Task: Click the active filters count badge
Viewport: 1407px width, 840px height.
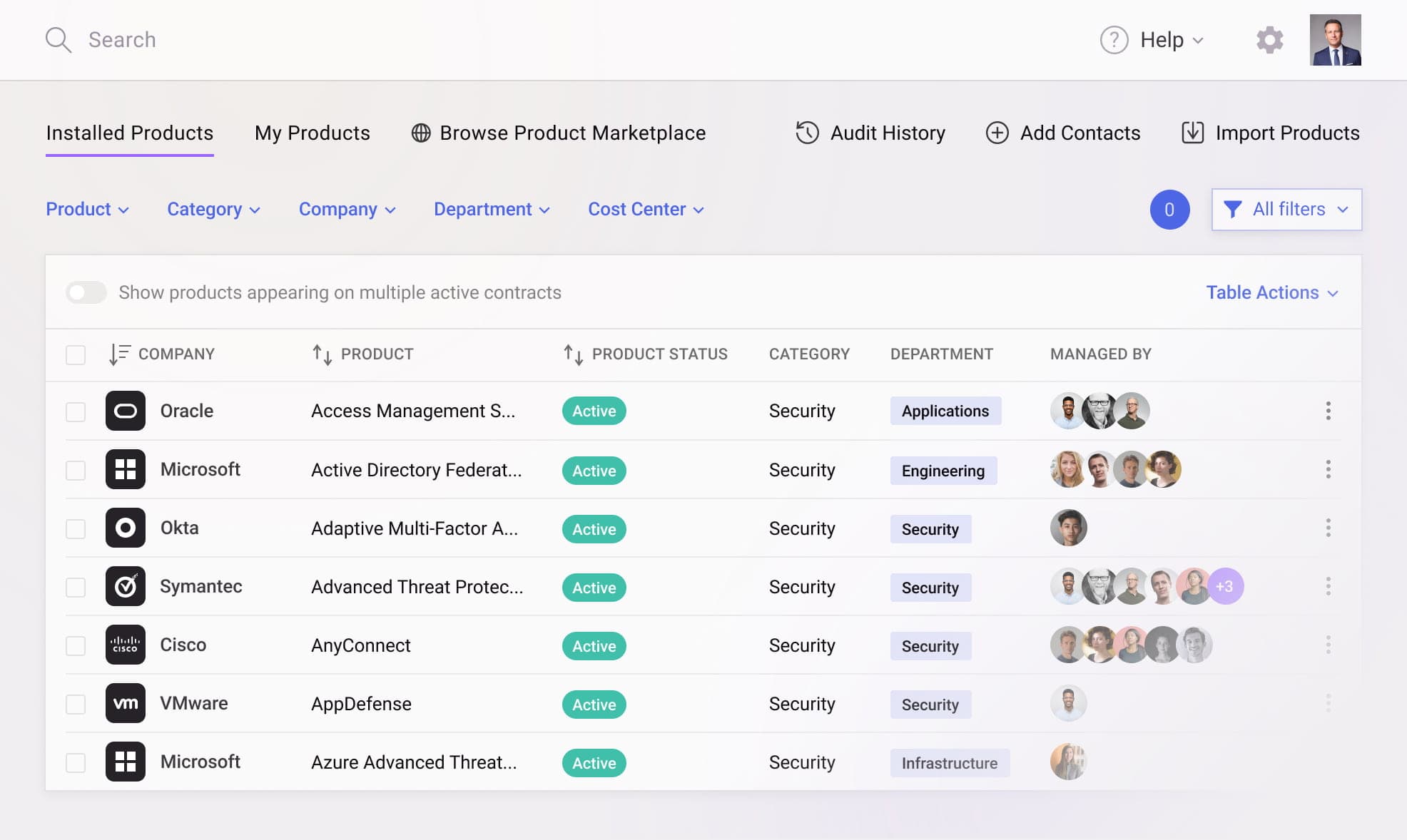Action: 1169,210
